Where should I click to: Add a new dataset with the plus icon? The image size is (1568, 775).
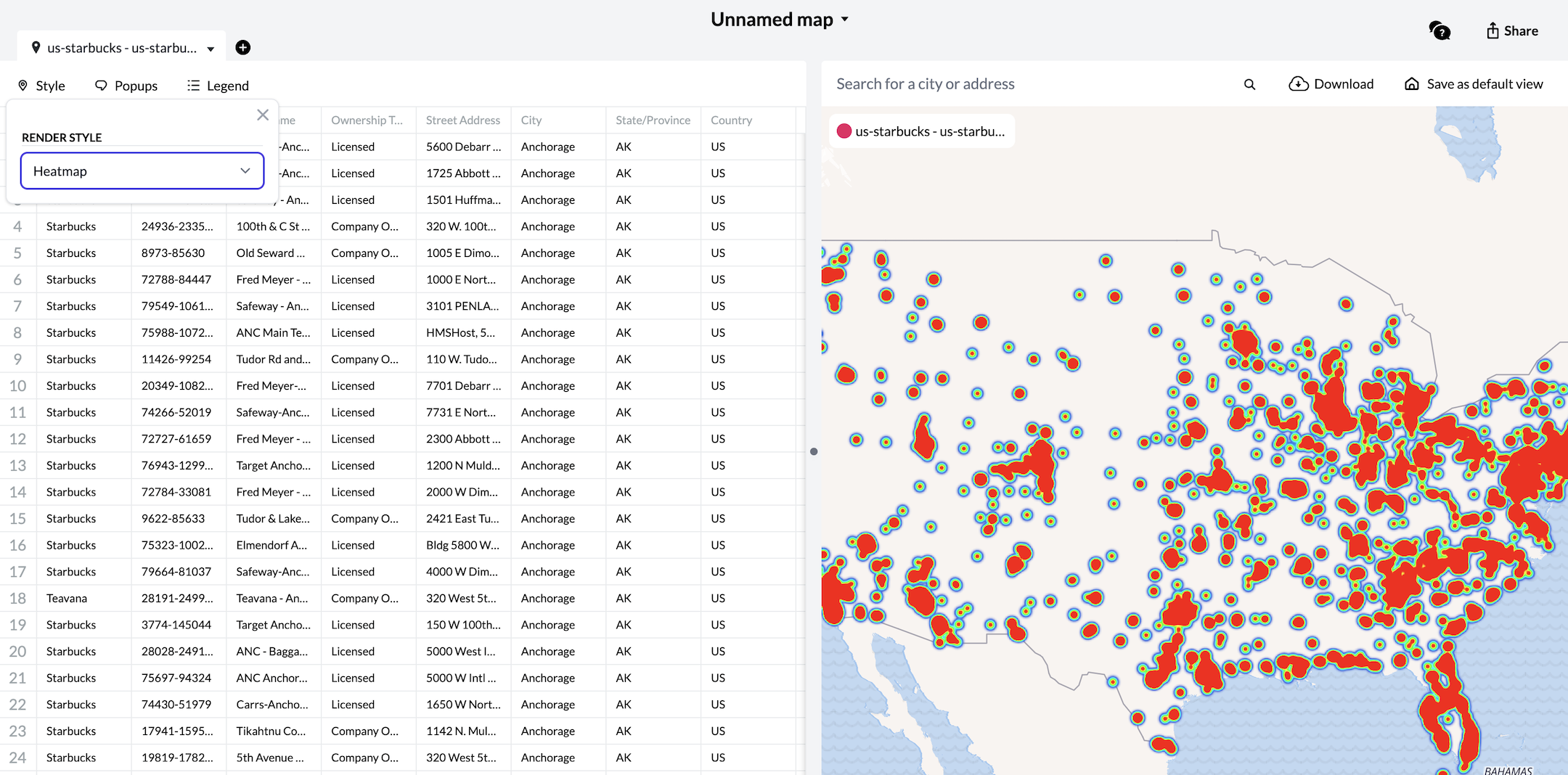pos(243,47)
